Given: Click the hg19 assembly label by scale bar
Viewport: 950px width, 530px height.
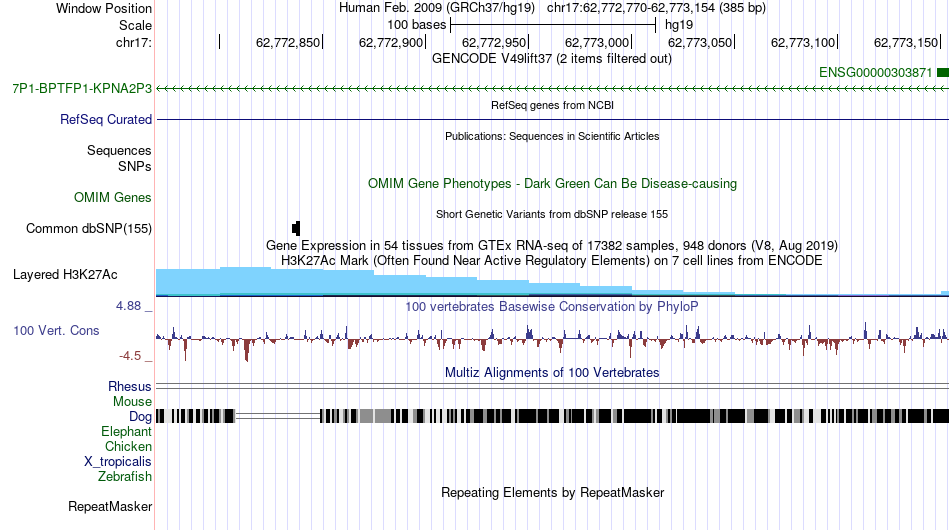Looking at the screenshot, I should pos(679,25).
